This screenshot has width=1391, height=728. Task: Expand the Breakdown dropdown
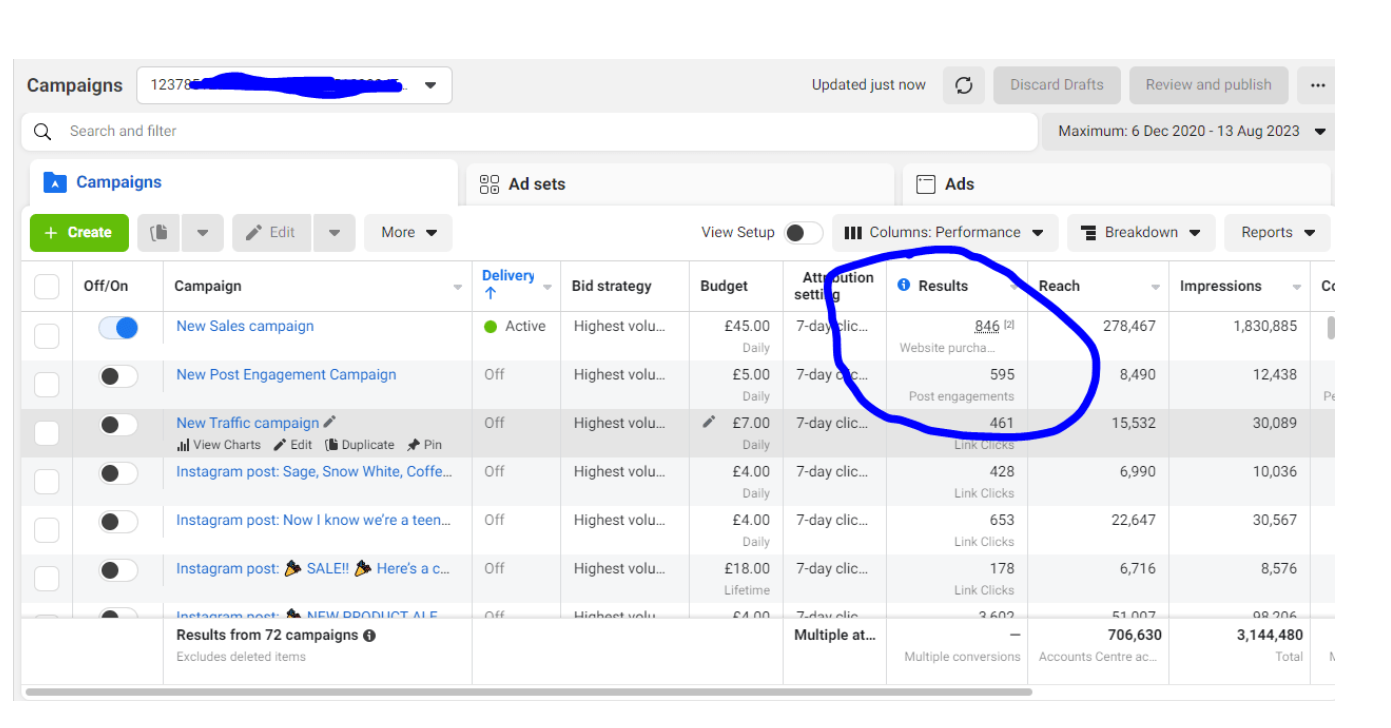[x=1141, y=233]
